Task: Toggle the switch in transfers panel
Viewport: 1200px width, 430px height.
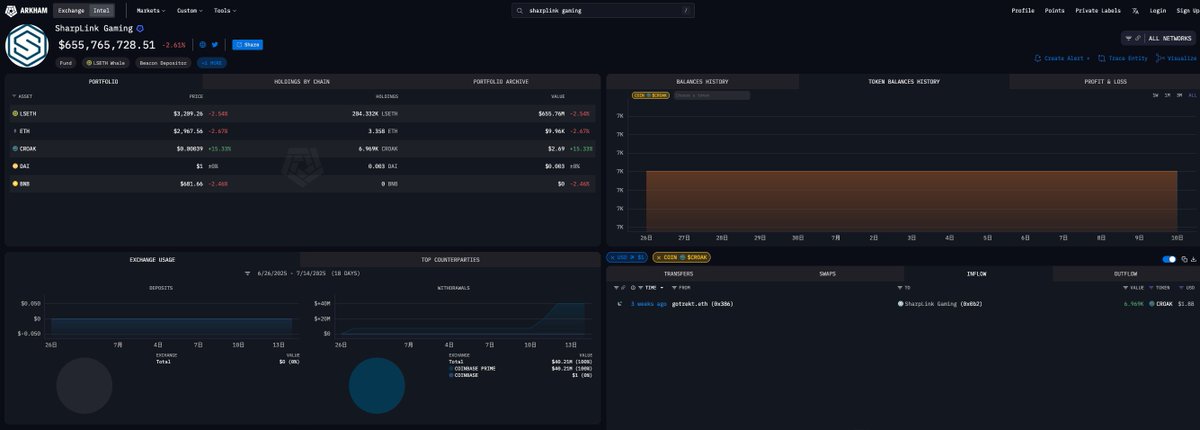Action: tap(1170, 259)
